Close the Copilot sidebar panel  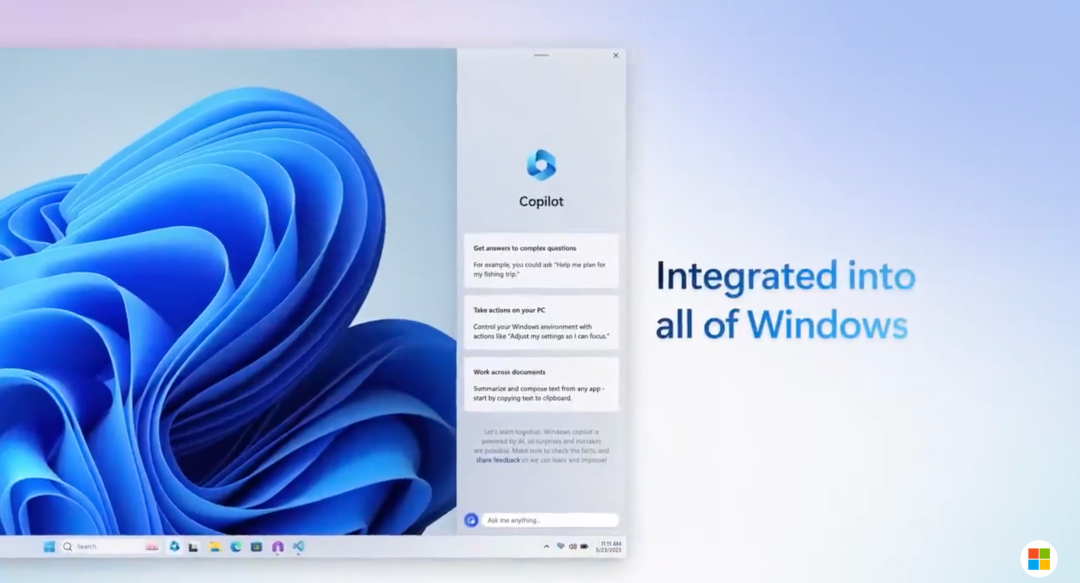[x=616, y=56]
